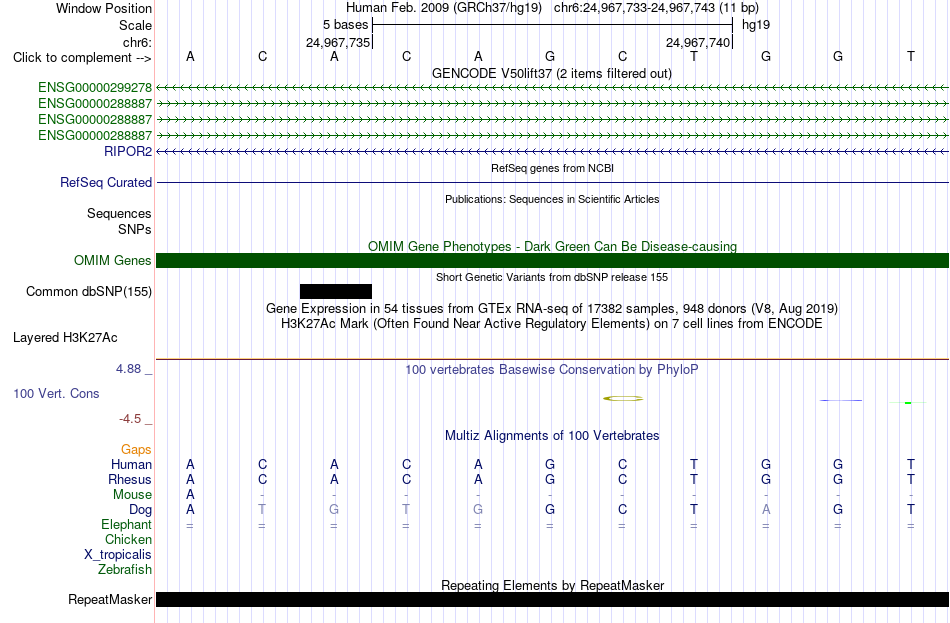Click the H3K27Ac Mark ENCODE title
The image size is (950, 623).
[552, 324]
